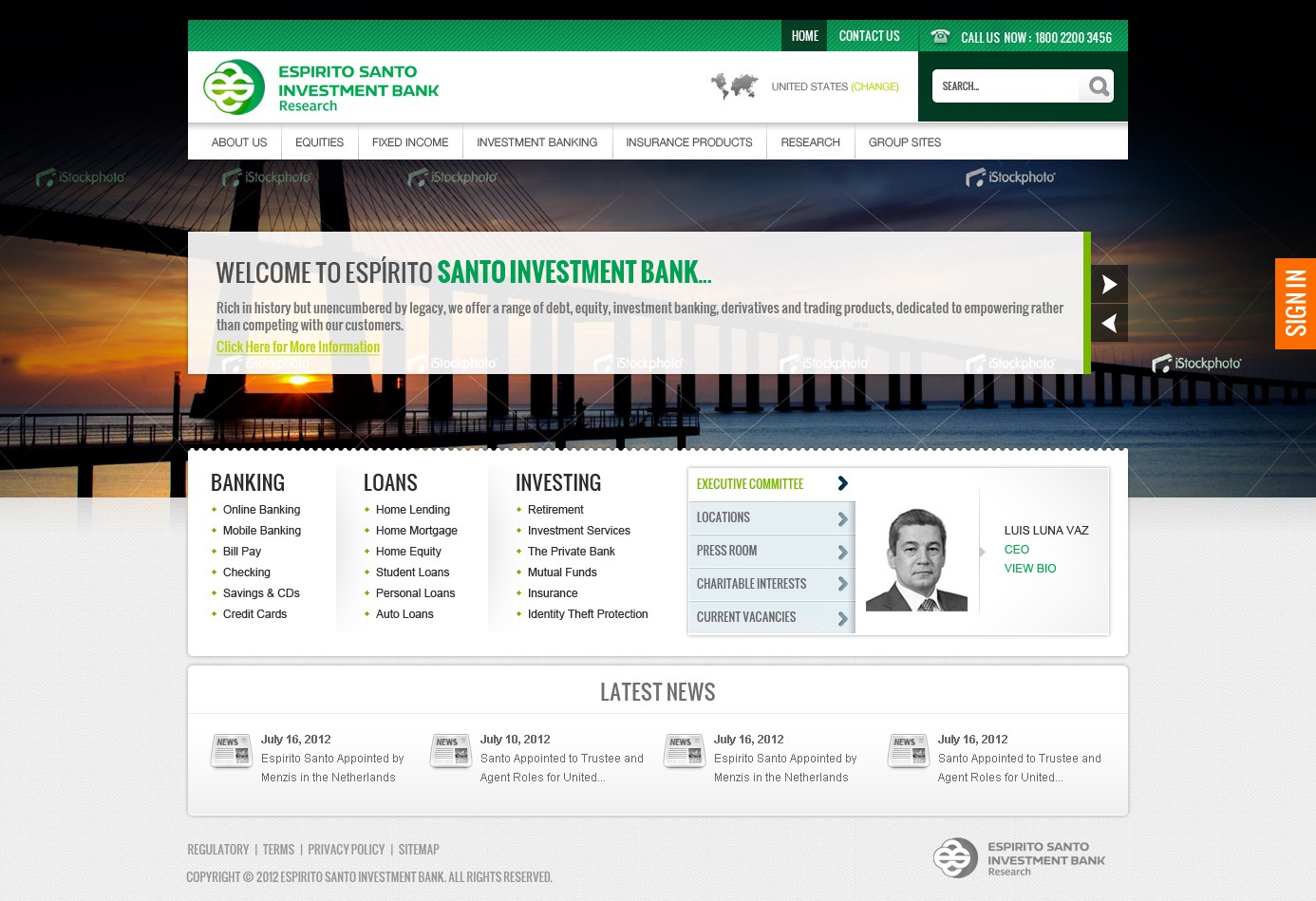Click the search magnifier icon
1316x901 pixels.
[x=1099, y=86]
